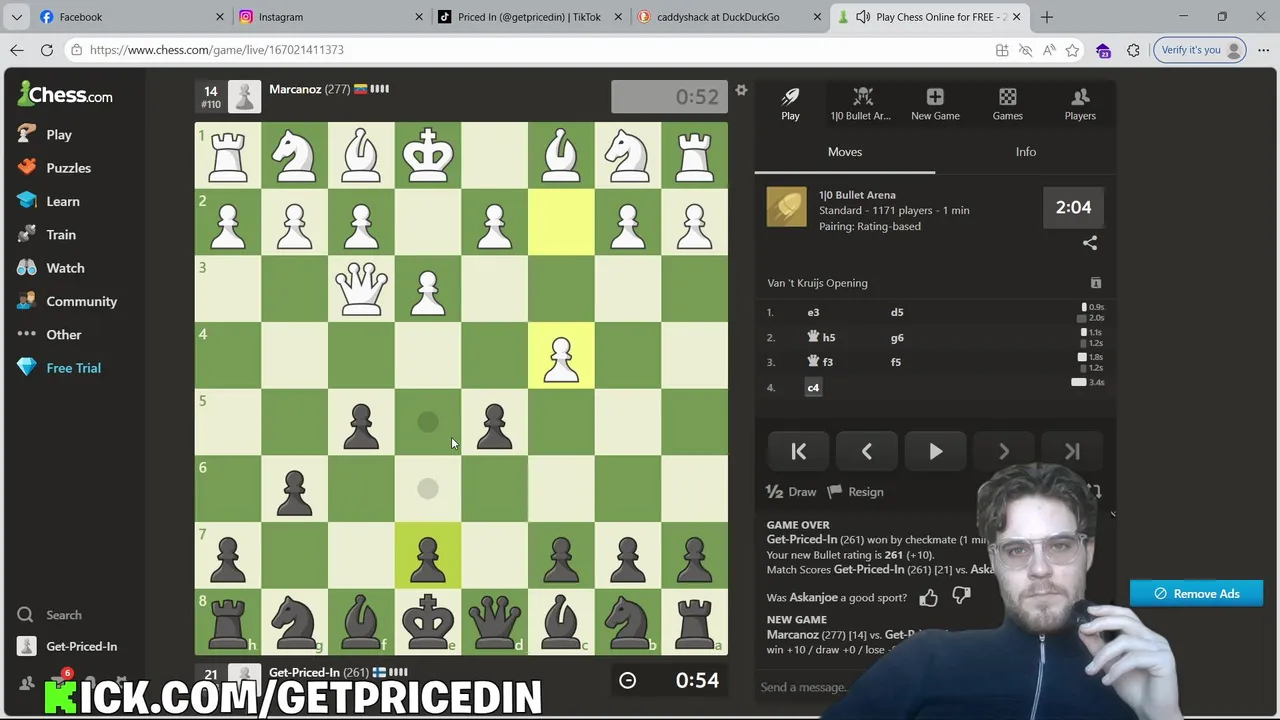Click the share icon below the arena timer
The width and height of the screenshot is (1280, 720).
(x=1090, y=243)
